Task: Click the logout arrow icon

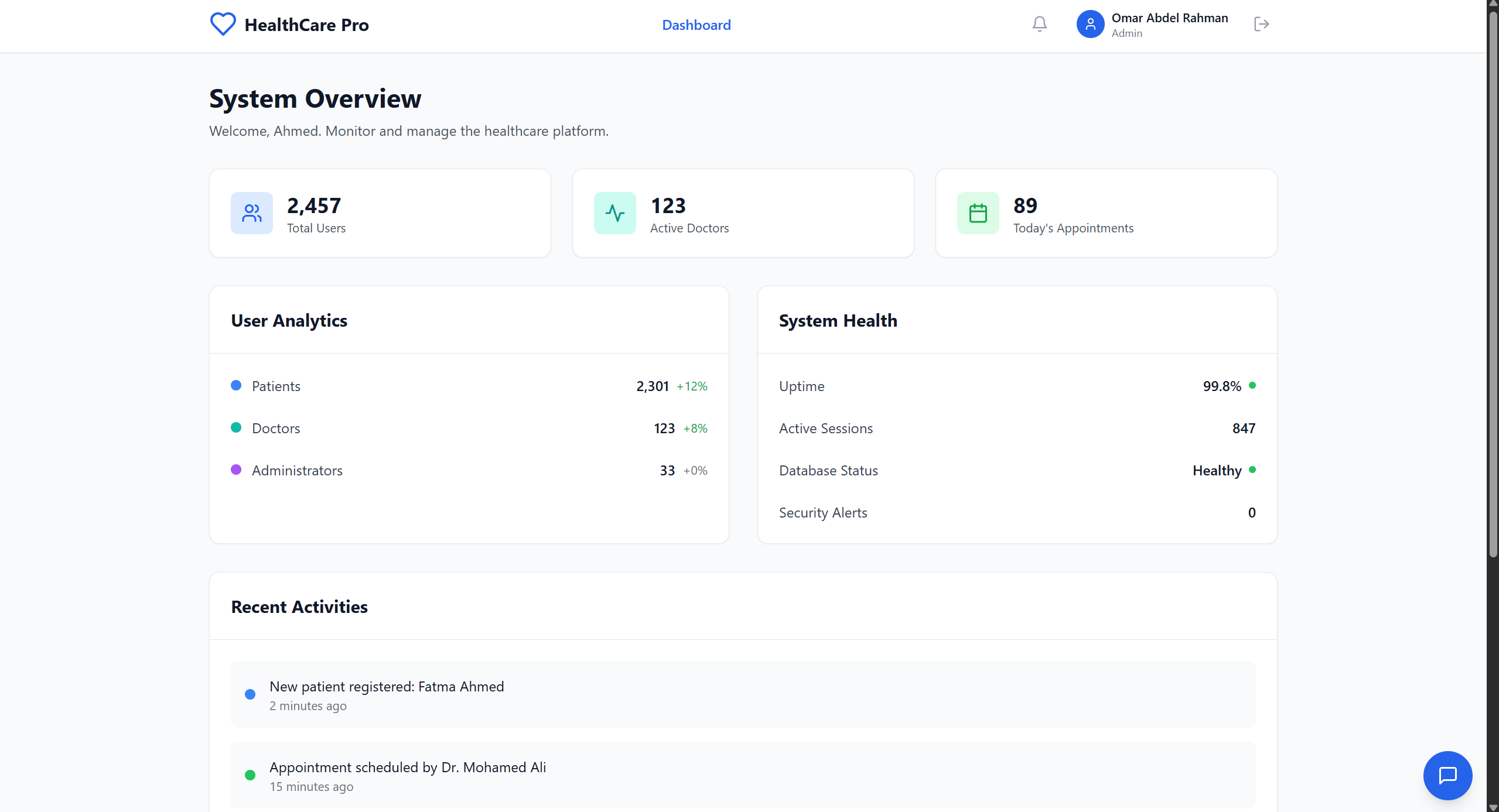Action: (x=1261, y=24)
